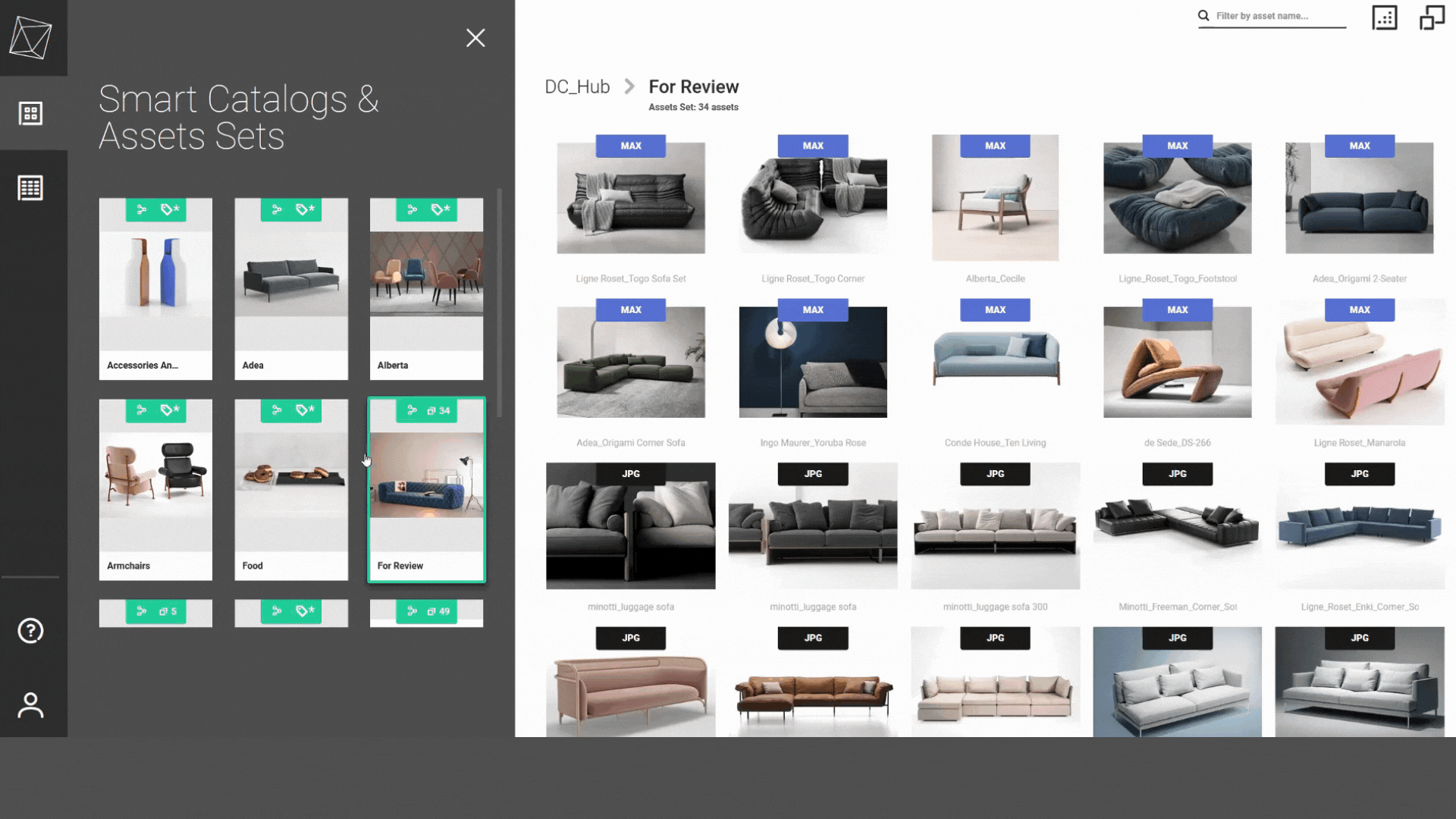Select the For Review assets set card
This screenshot has height=819, width=1456.
pos(426,490)
